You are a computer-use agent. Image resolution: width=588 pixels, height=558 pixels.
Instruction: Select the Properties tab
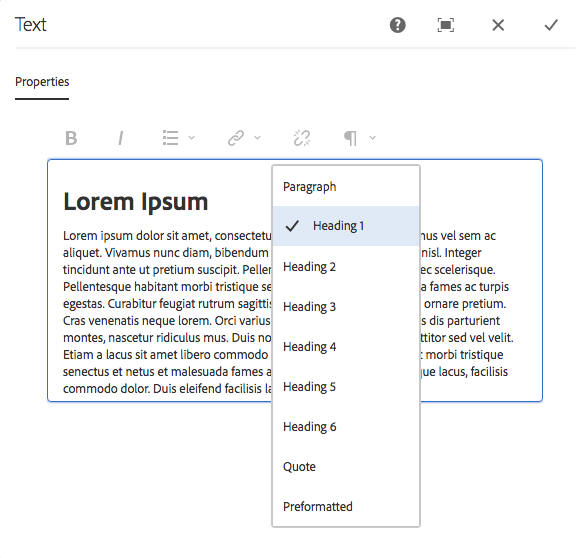point(42,82)
